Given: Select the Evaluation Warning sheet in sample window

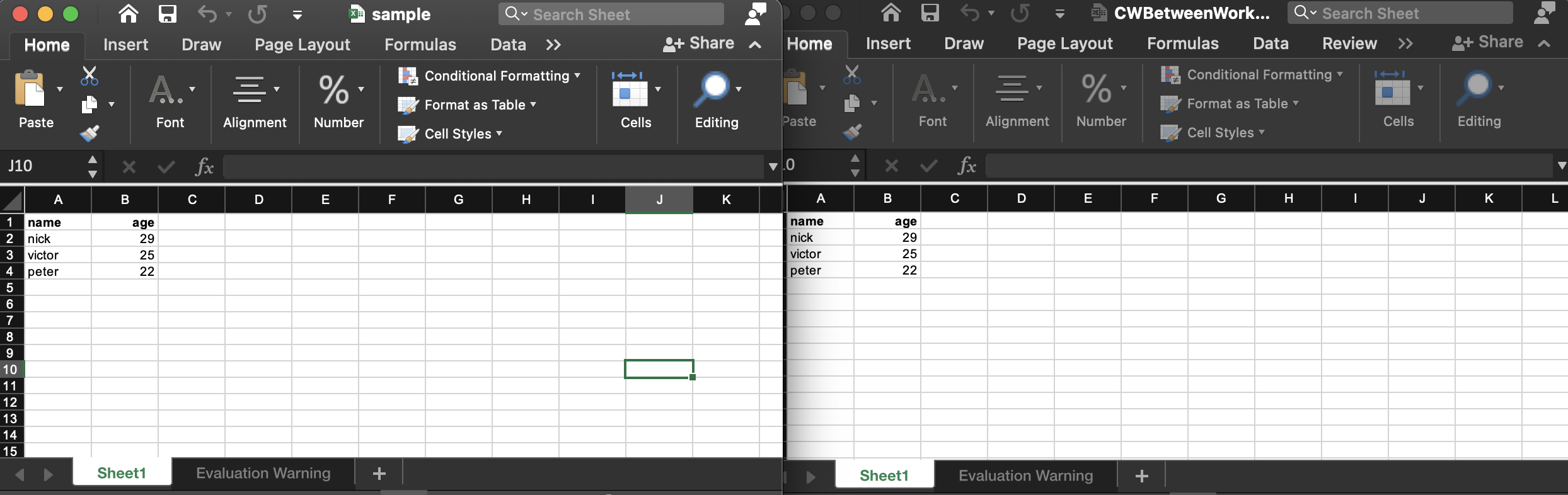Looking at the screenshot, I should point(263,474).
